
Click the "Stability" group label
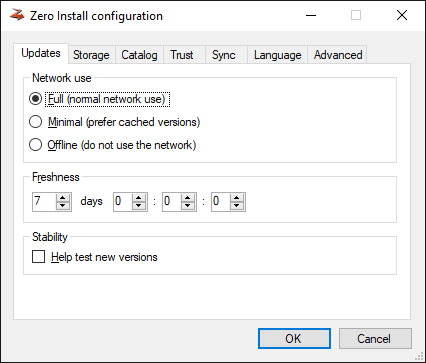(x=50, y=237)
